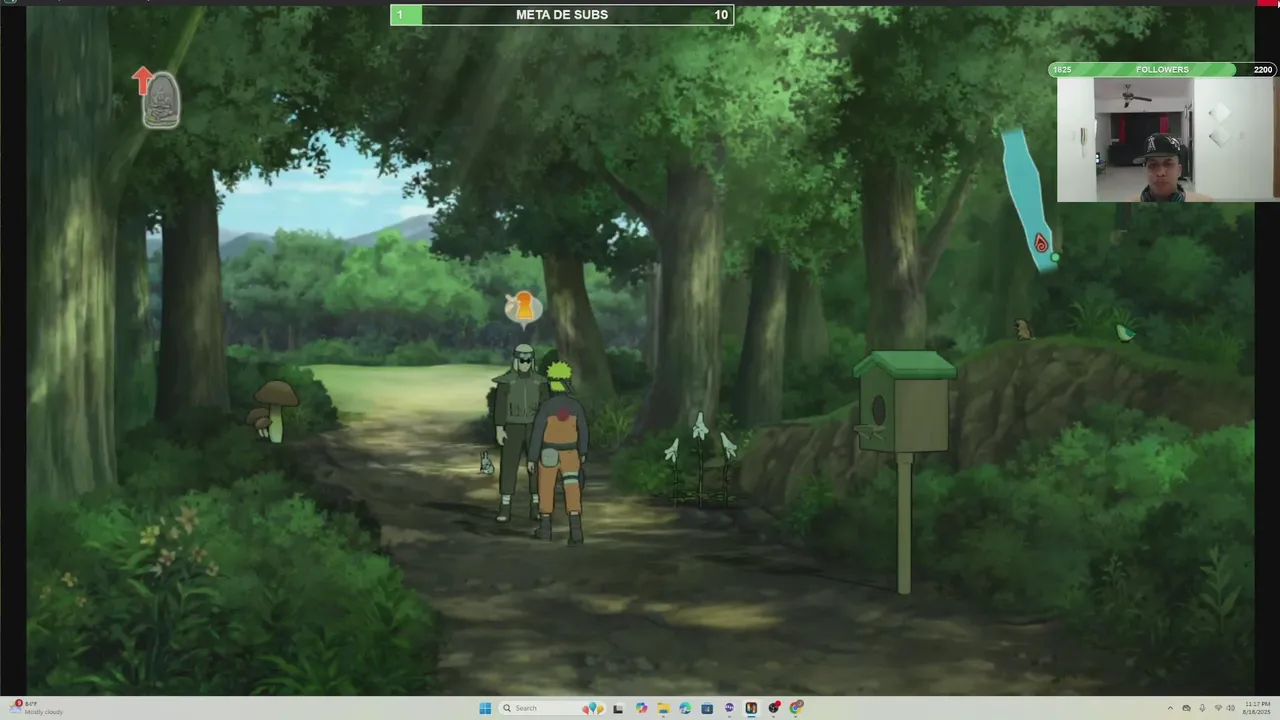Click the masked ninja NPC
Viewport: 1280px width, 720px height.
tap(518, 430)
